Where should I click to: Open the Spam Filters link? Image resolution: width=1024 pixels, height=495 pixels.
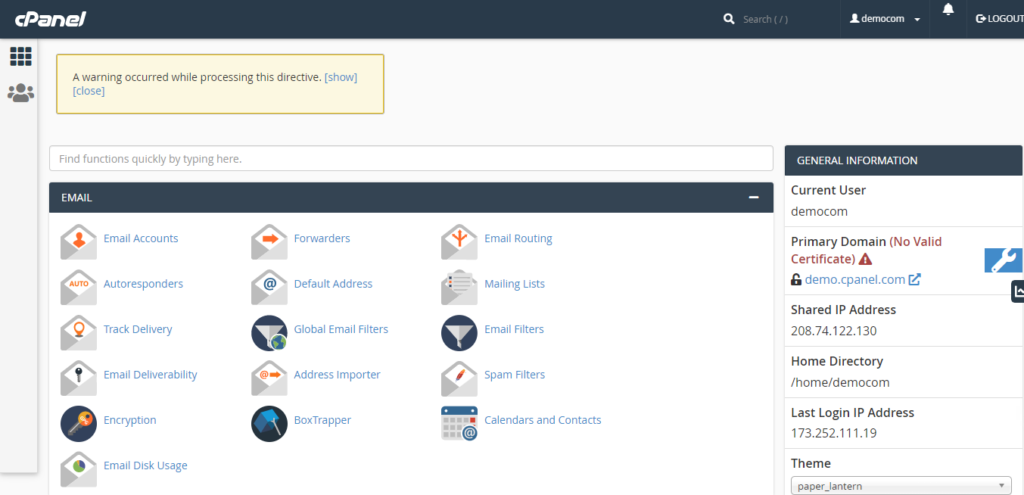pos(515,375)
